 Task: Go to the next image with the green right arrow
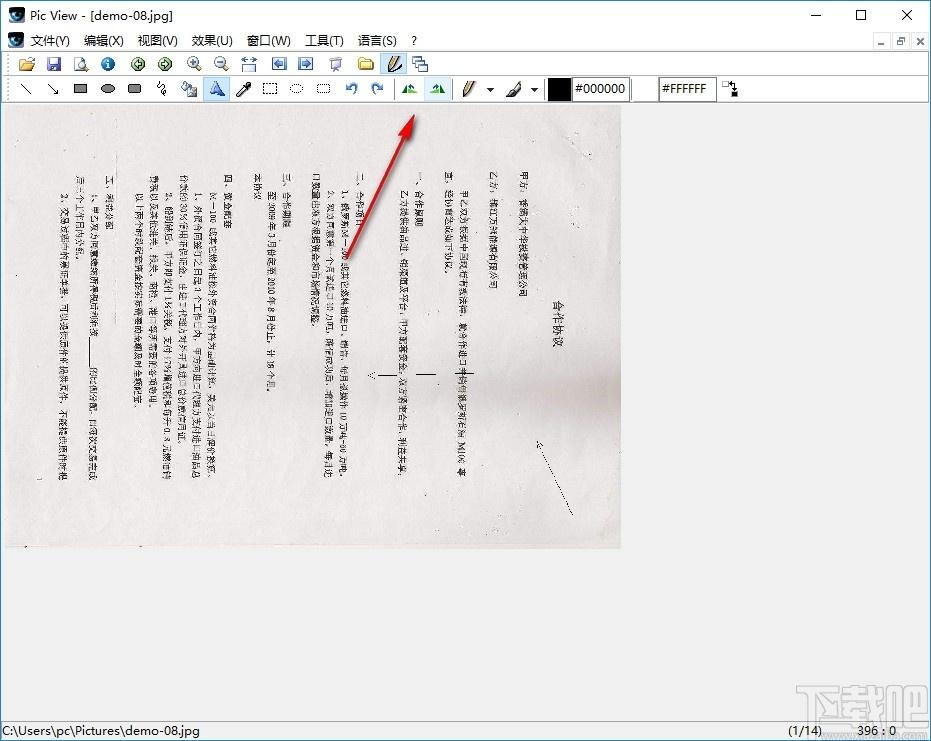coord(165,64)
